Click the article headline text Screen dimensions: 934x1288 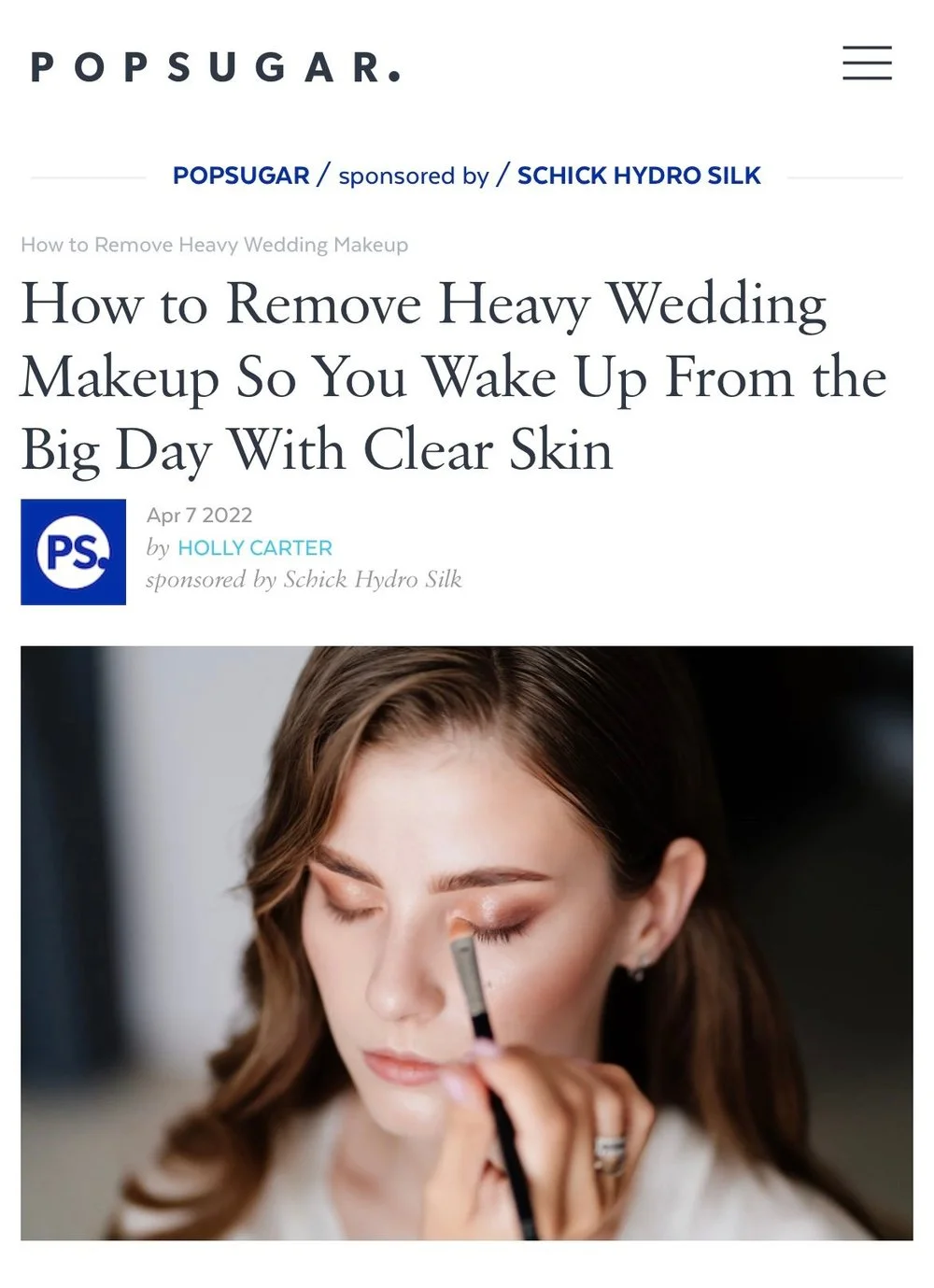[453, 377]
